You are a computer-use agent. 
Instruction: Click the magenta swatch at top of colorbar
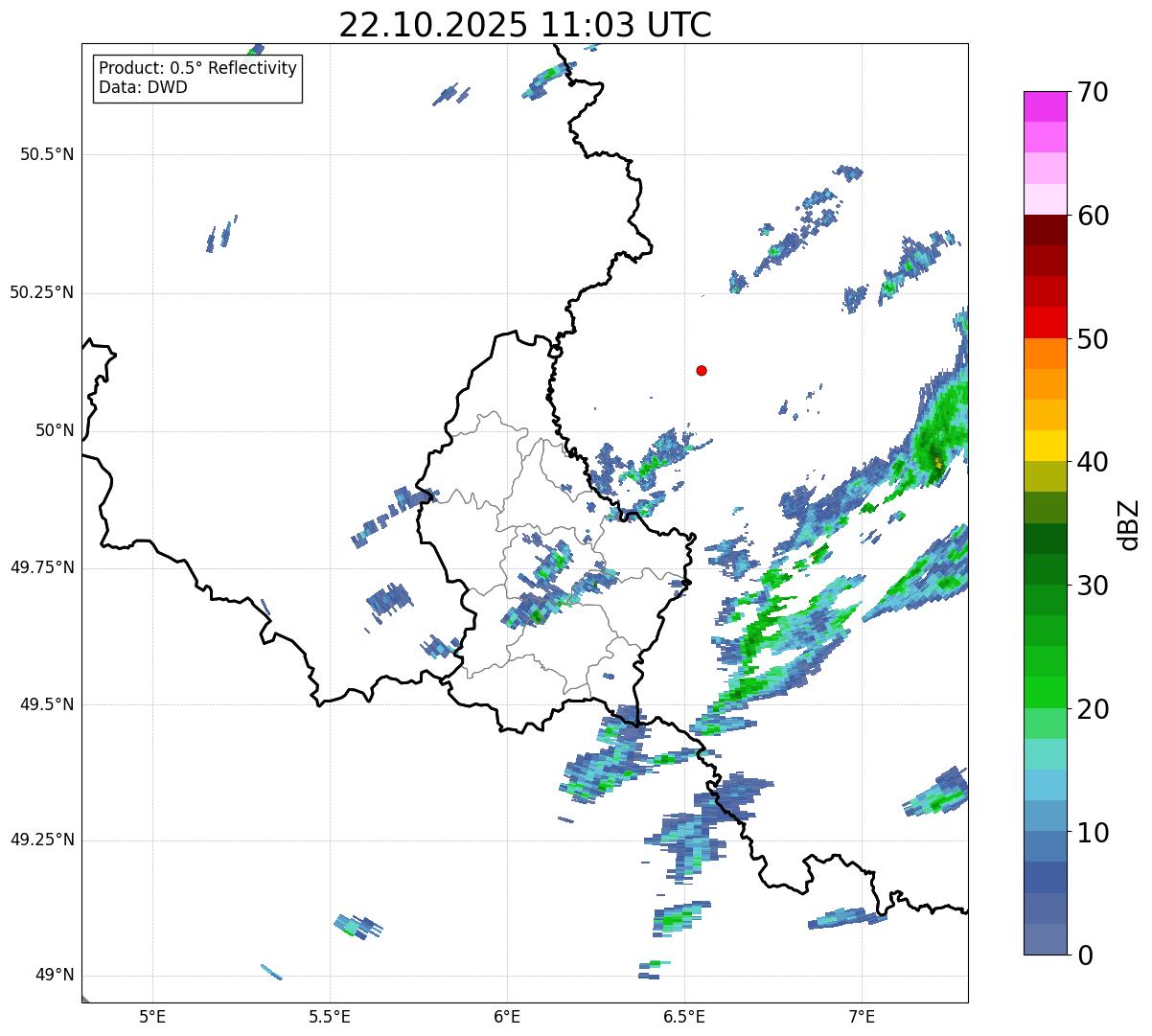pyautogui.click(x=1046, y=106)
